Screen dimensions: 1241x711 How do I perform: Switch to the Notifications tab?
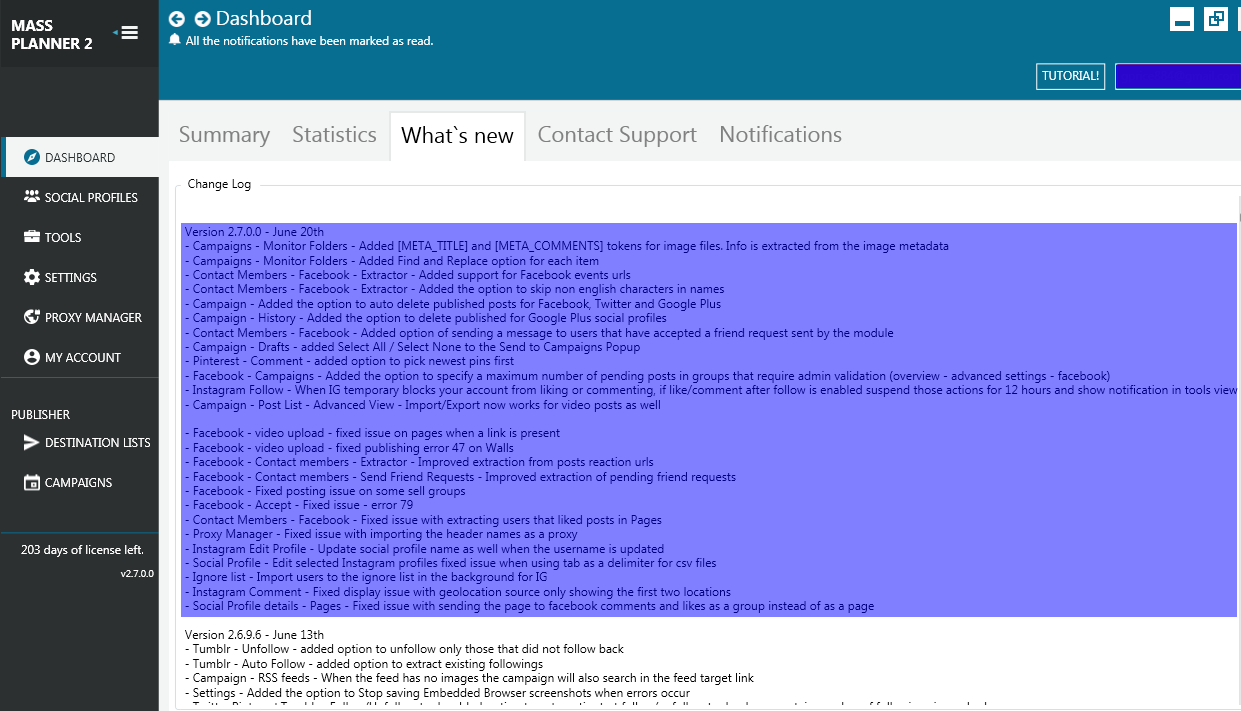[780, 135]
